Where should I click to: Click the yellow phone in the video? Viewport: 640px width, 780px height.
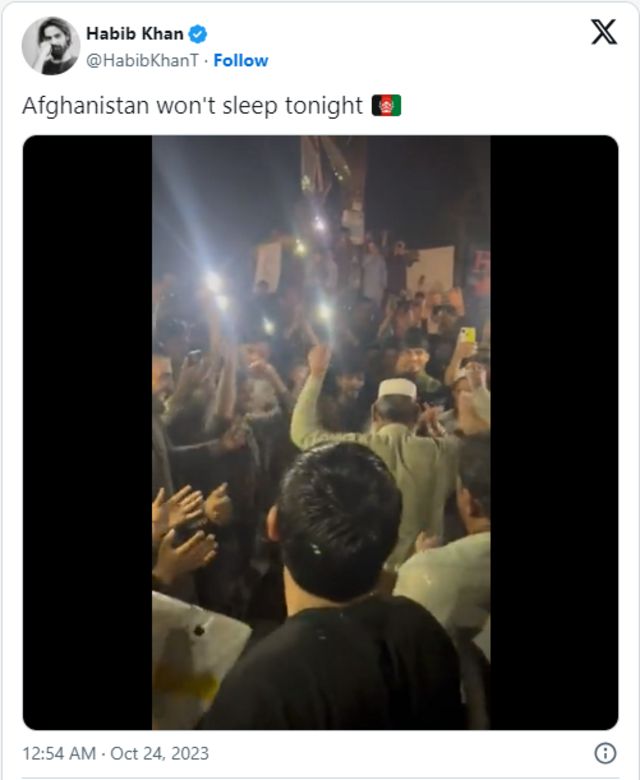[467, 335]
